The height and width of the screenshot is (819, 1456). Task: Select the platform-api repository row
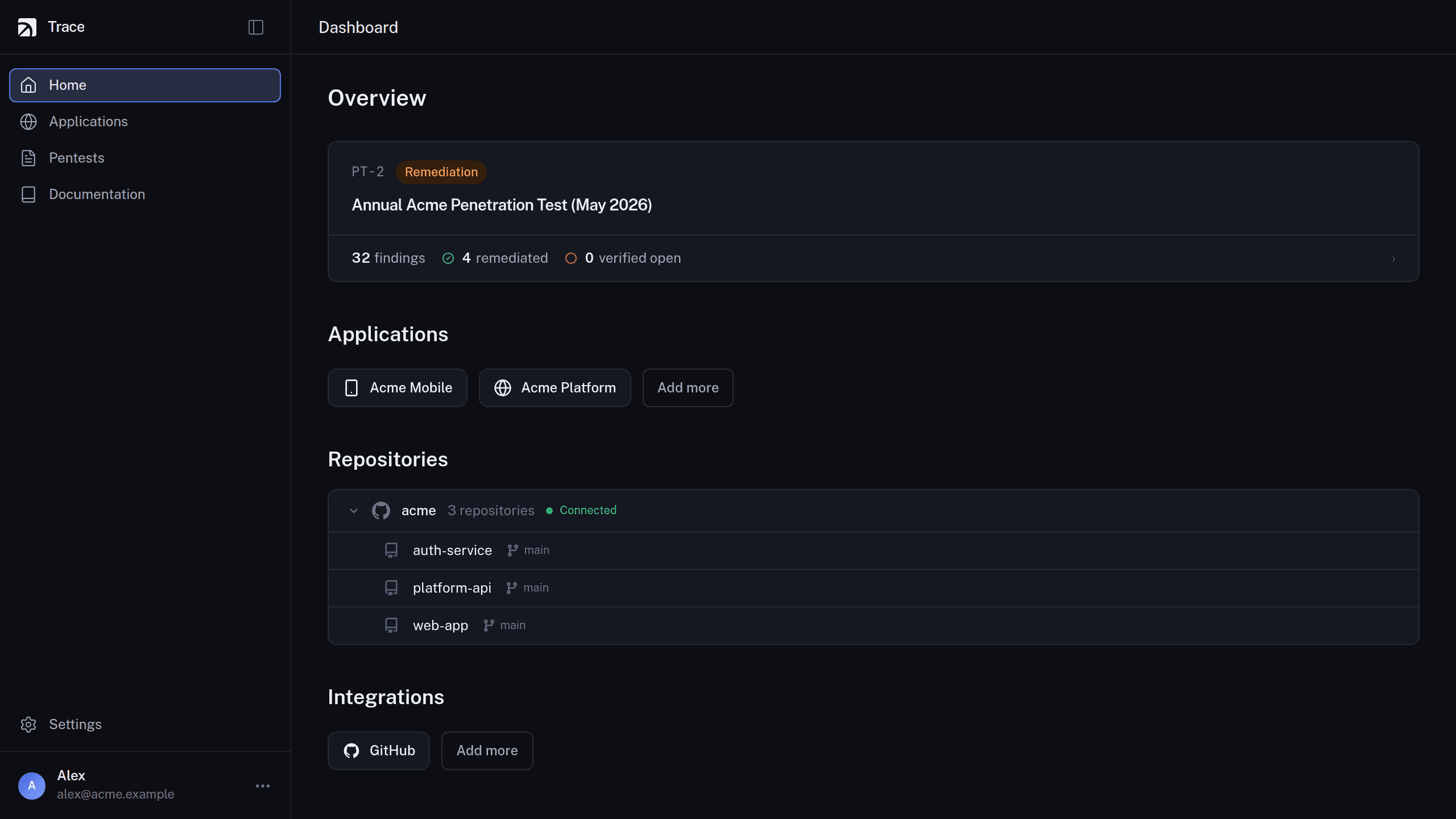tap(874, 588)
